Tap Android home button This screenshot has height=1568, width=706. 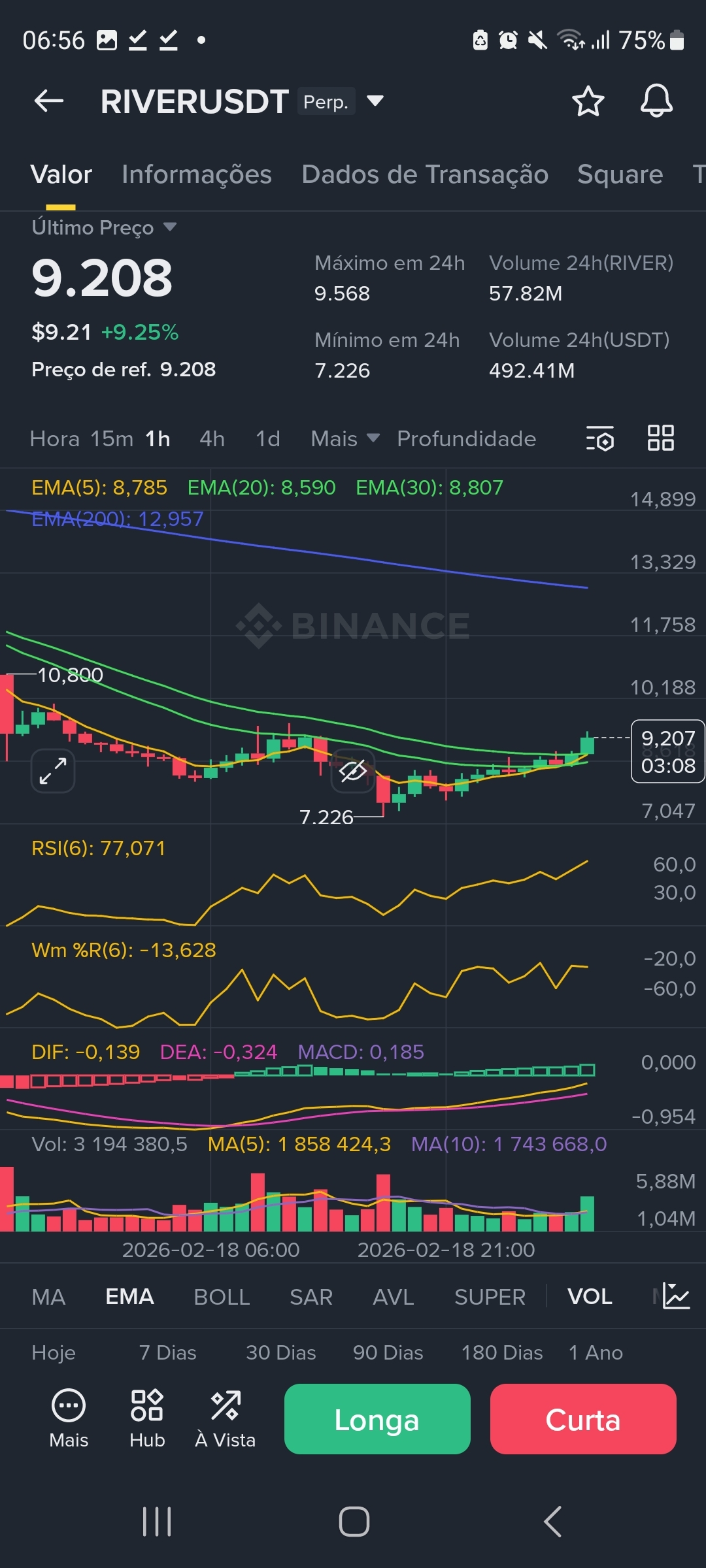tap(354, 1522)
